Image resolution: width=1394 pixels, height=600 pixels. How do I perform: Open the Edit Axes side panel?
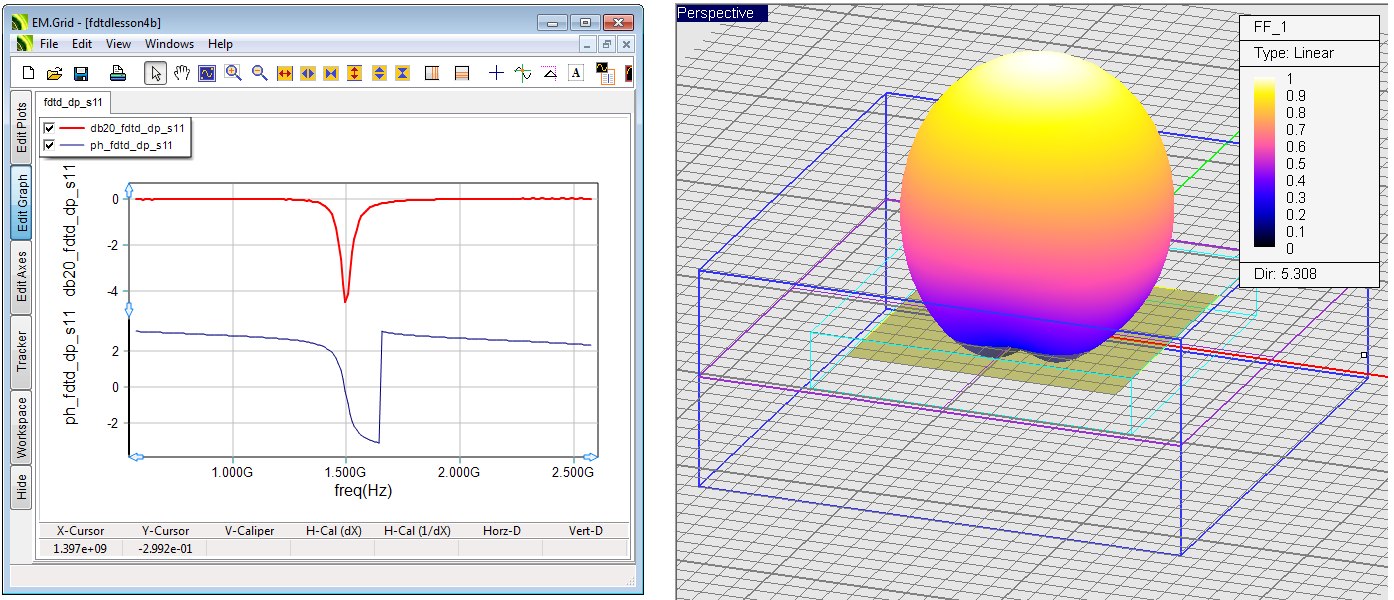click(x=21, y=277)
